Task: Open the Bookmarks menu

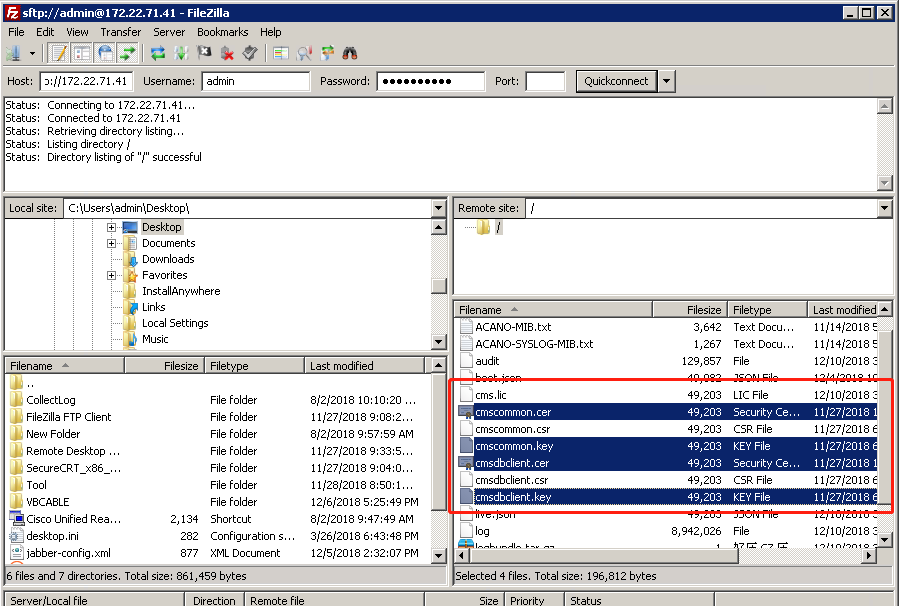Action: tap(222, 32)
